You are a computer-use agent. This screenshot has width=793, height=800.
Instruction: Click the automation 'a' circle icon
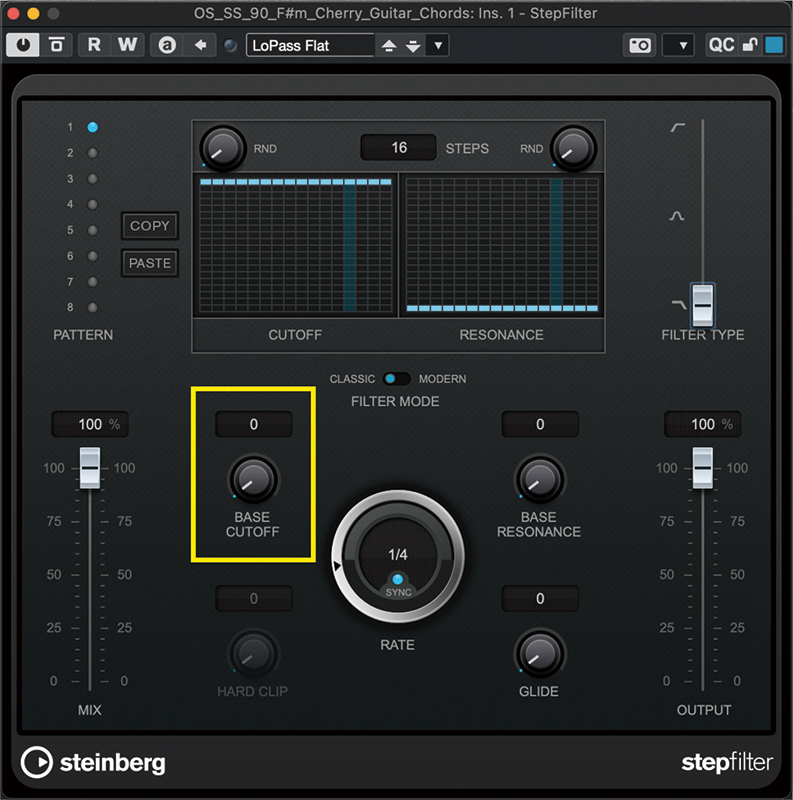[167, 45]
